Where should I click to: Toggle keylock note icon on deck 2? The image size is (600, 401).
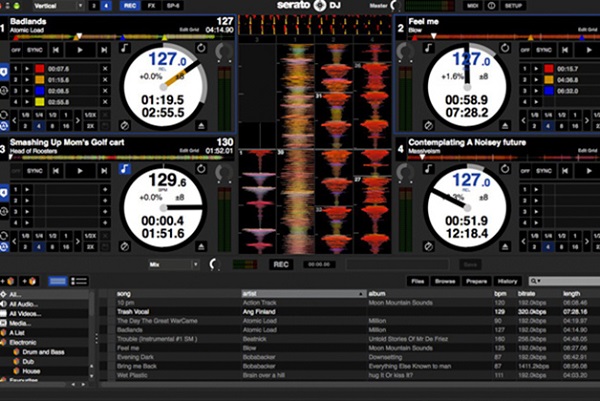(x=428, y=48)
